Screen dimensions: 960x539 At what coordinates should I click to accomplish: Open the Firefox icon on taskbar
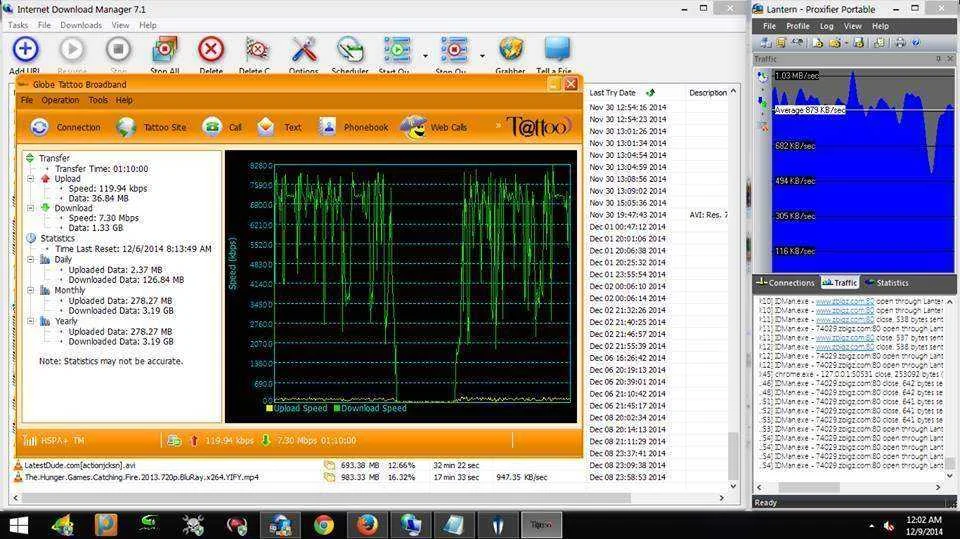[x=367, y=525]
